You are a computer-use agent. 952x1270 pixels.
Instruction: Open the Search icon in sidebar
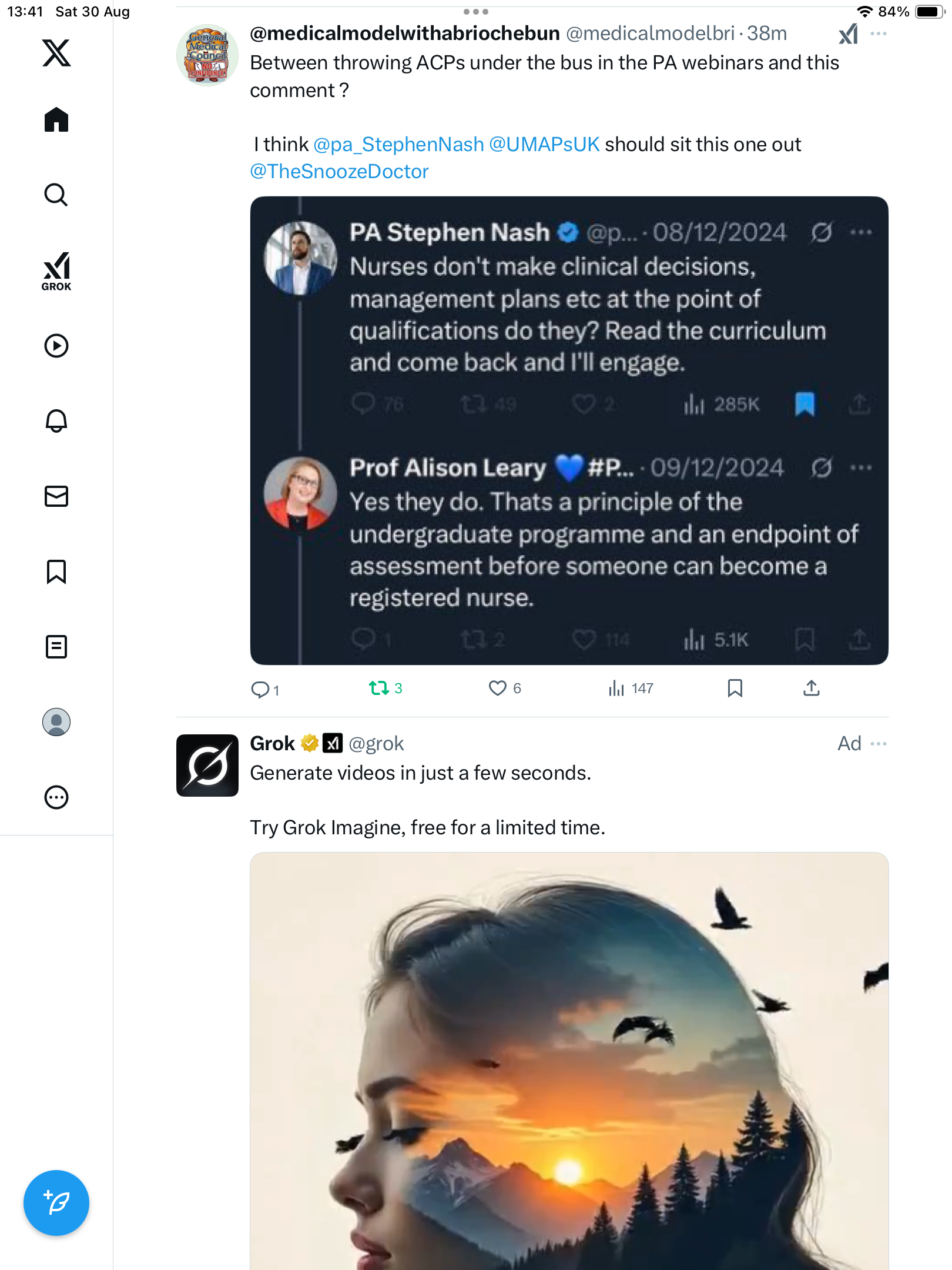[56, 195]
